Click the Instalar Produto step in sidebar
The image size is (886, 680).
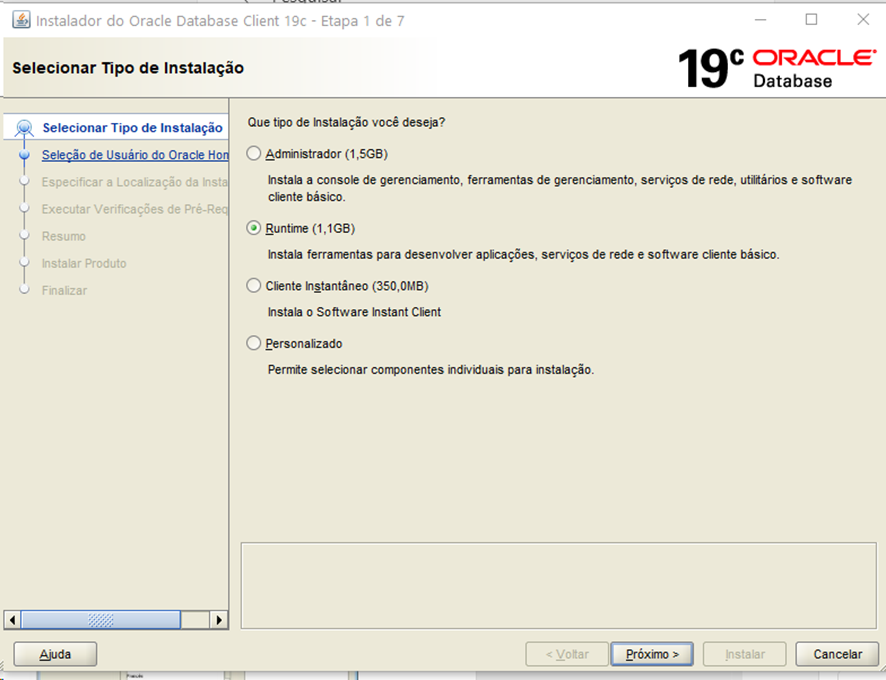(84, 263)
